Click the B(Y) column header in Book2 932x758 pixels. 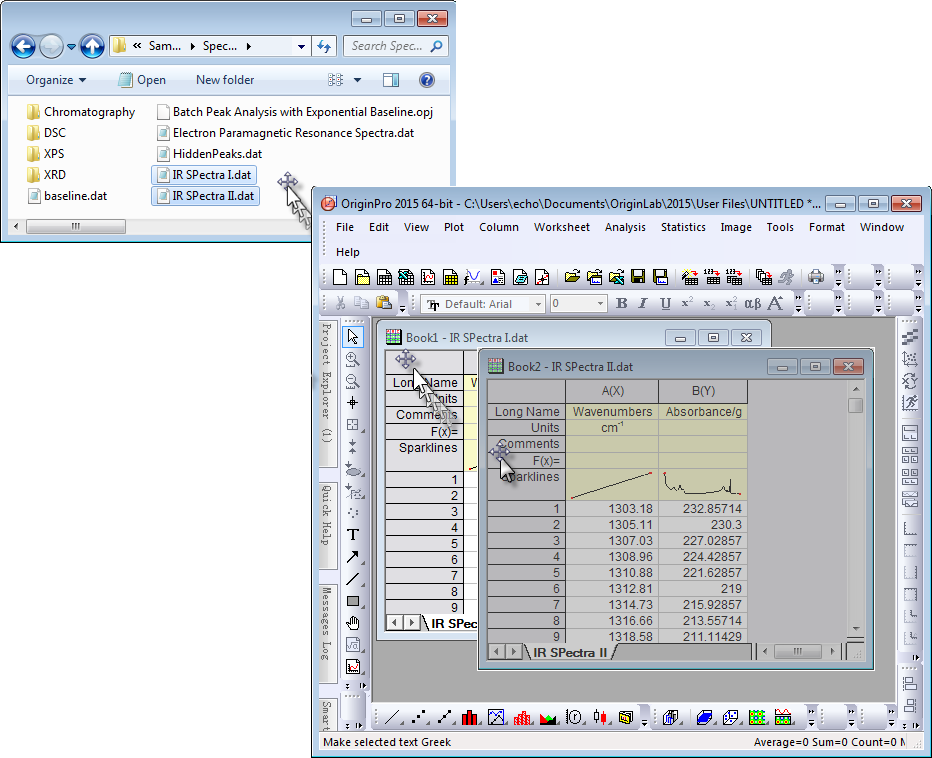pos(703,391)
